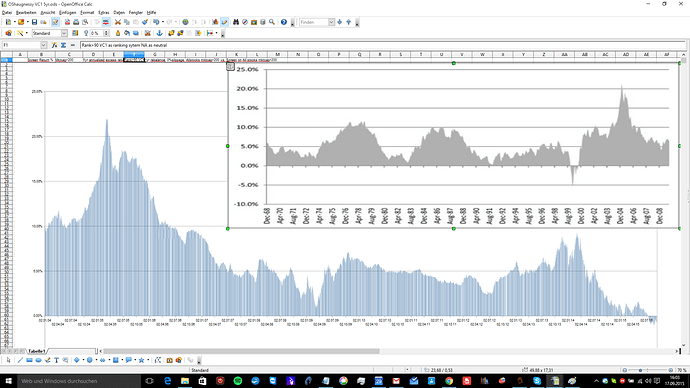Screen dimensions: 690x388
Task: Click the formula input line
Action: (x=382, y=45)
